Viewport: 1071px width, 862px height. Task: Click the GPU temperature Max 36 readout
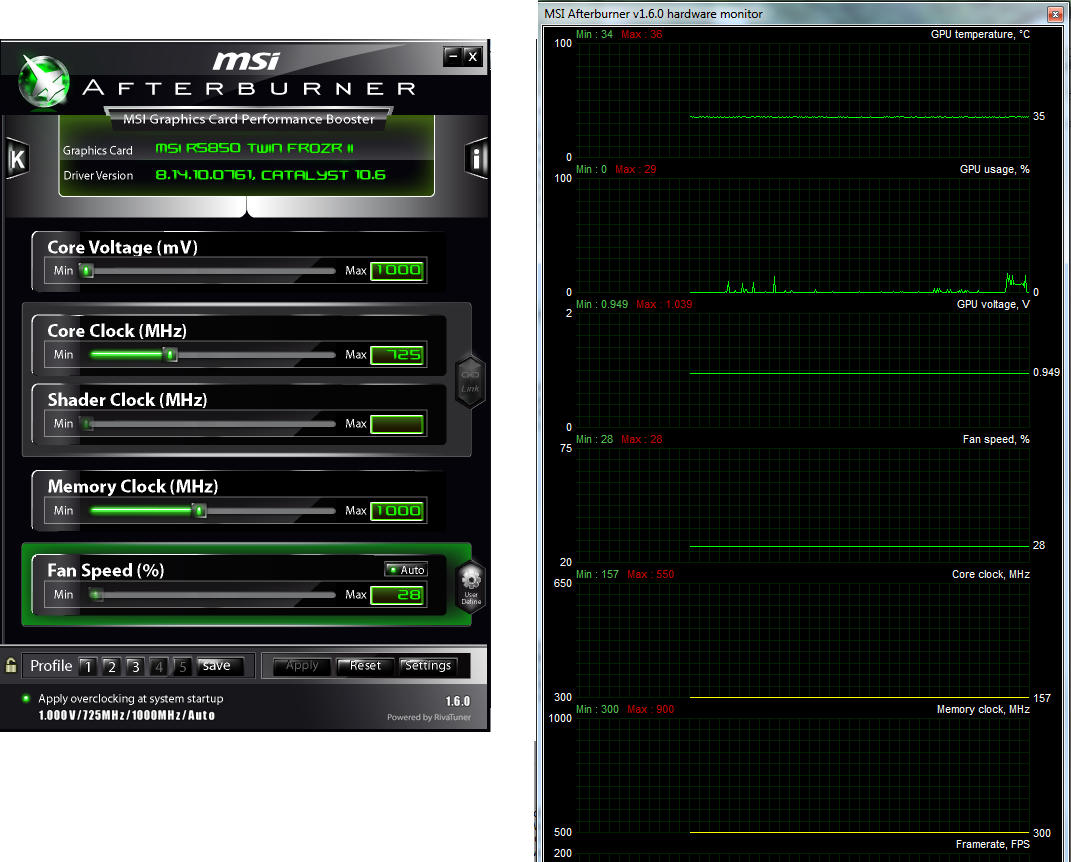pos(641,34)
